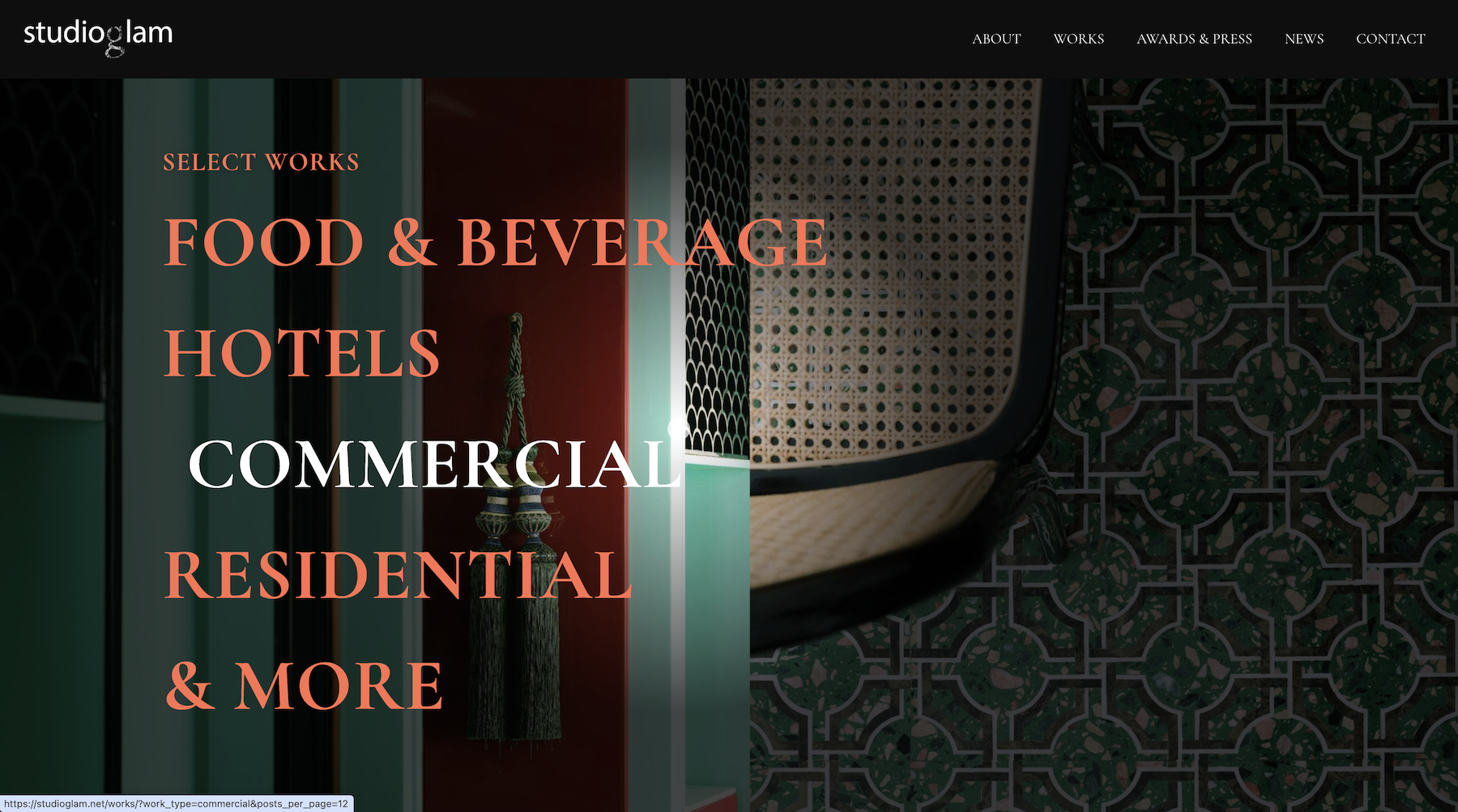The image size is (1458, 812).
Task: Open Awards & Press page
Action: point(1194,39)
